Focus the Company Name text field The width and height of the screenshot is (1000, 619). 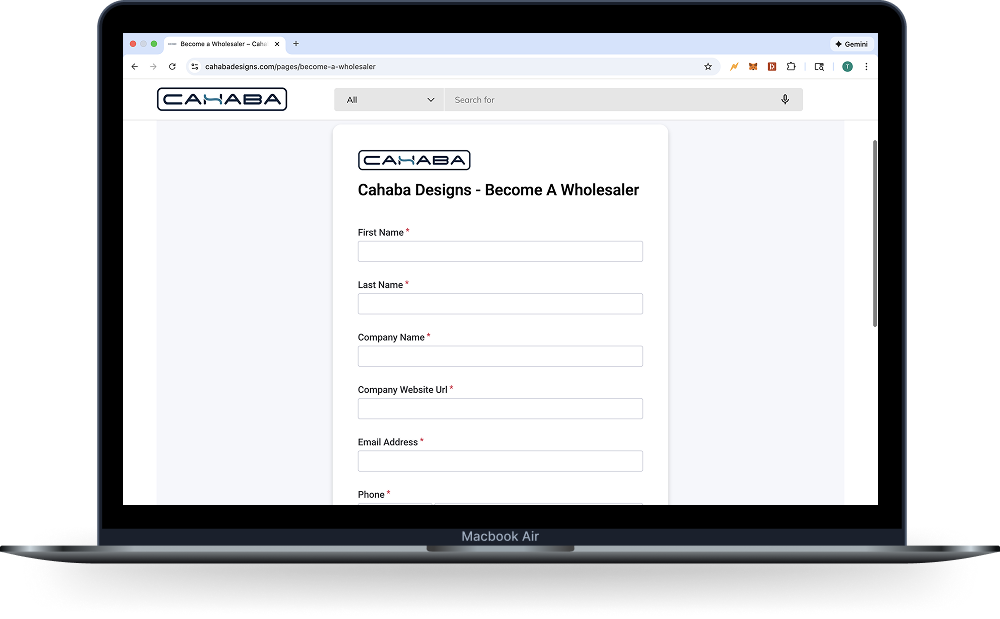(x=500, y=357)
